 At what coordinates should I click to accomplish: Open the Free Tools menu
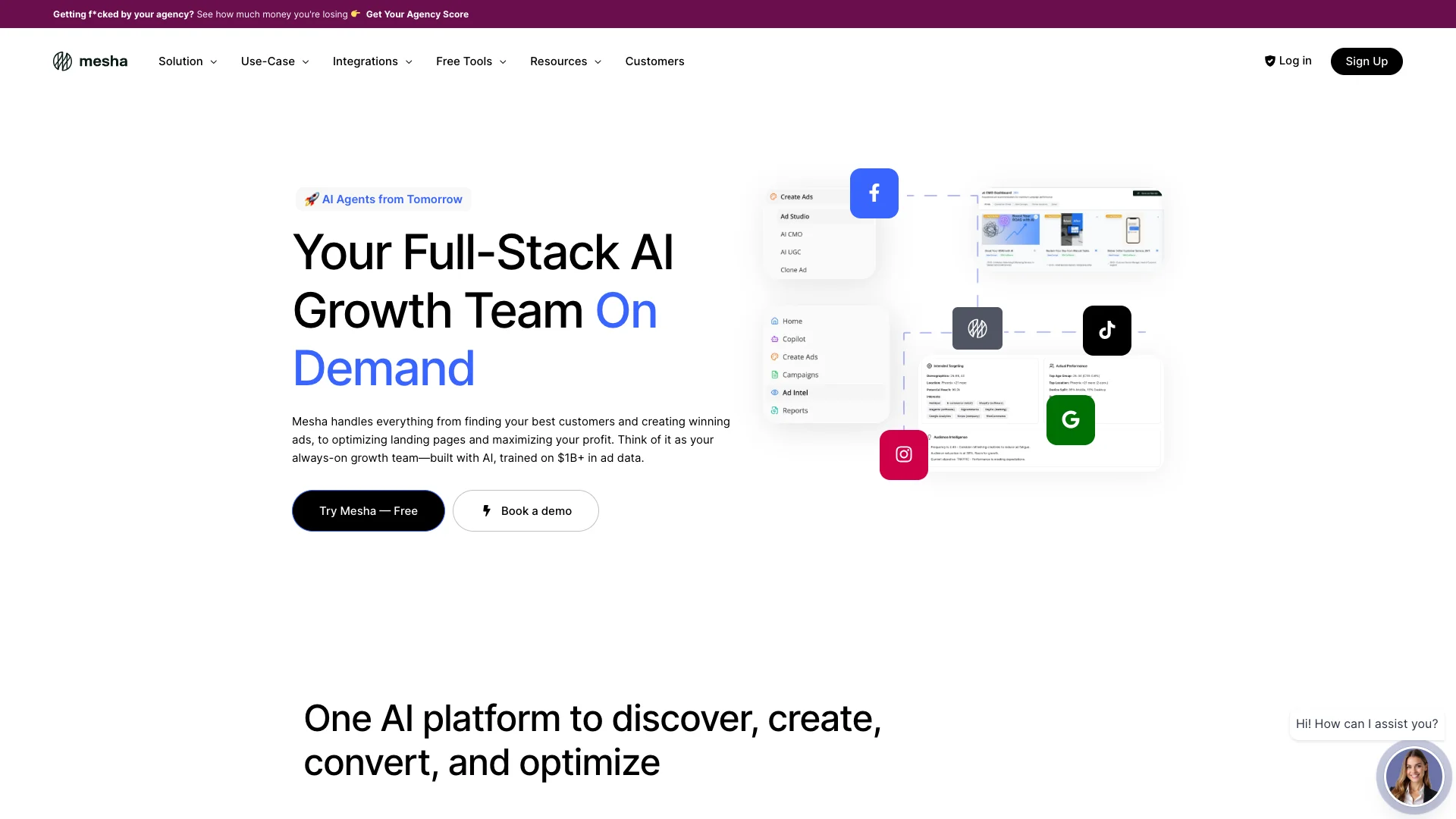(471, 61)
